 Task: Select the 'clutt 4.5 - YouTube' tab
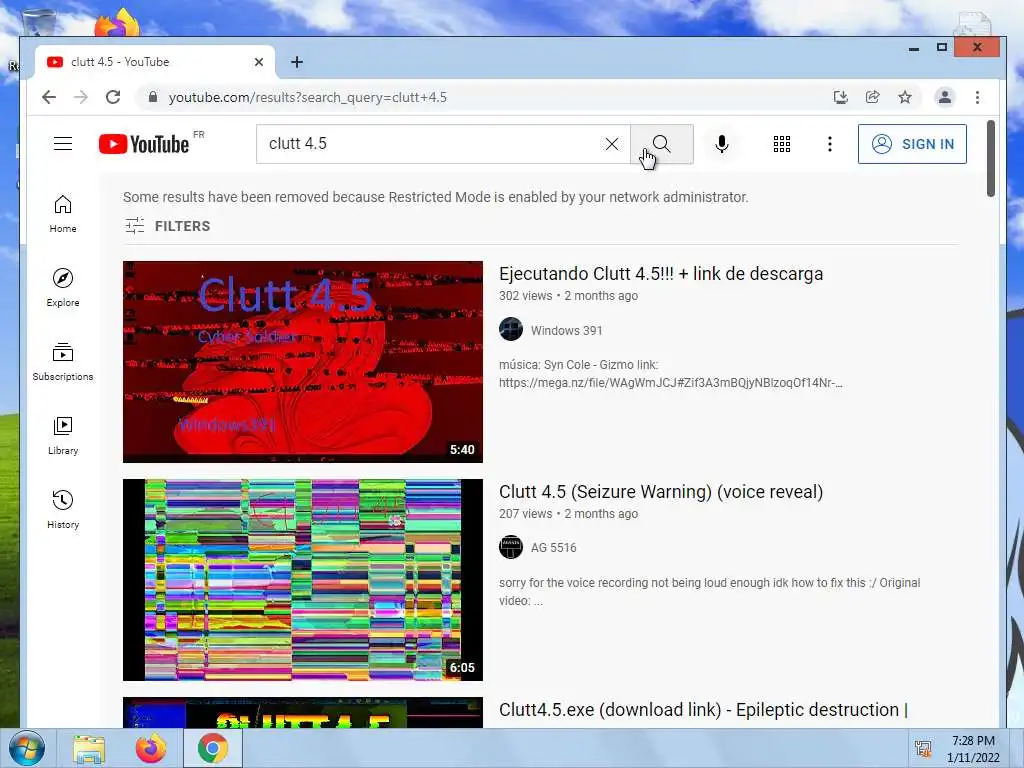pos(154,62)
